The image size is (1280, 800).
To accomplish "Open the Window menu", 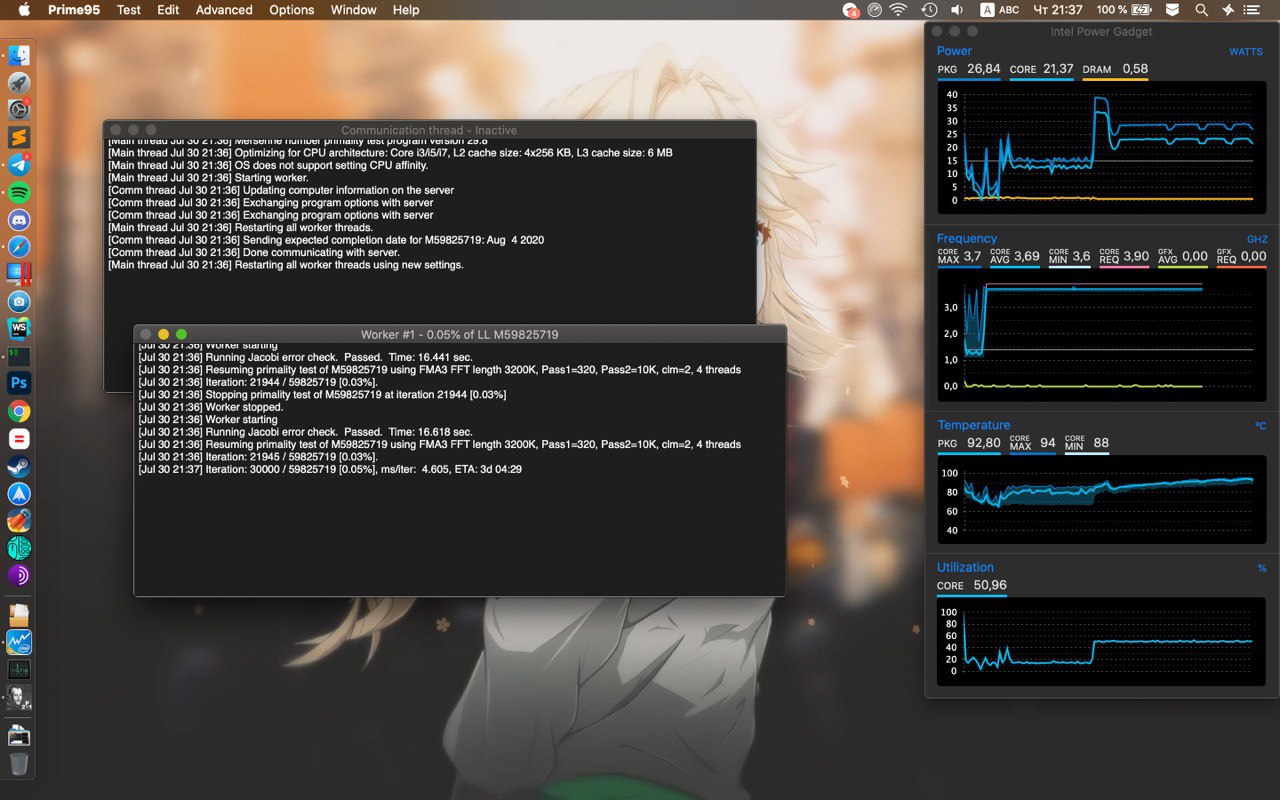I will pyautogui.click(x=353, y=10).
